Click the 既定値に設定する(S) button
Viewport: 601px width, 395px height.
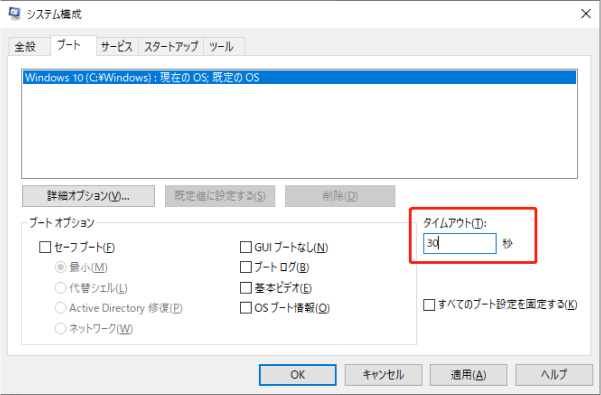tap(220, 196)
